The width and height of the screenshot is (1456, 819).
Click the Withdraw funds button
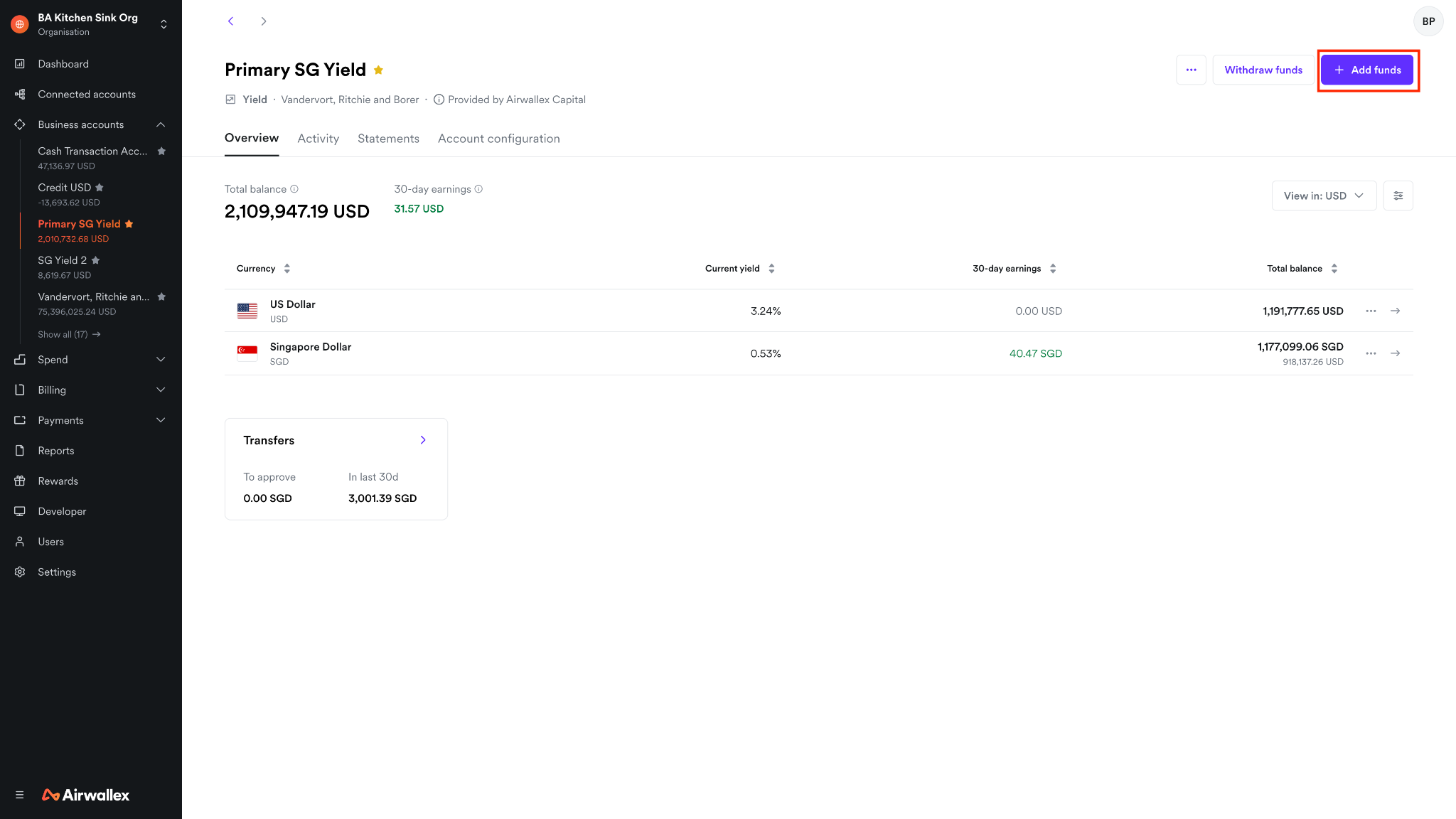pyautogui.click(x=1263, y=70)
